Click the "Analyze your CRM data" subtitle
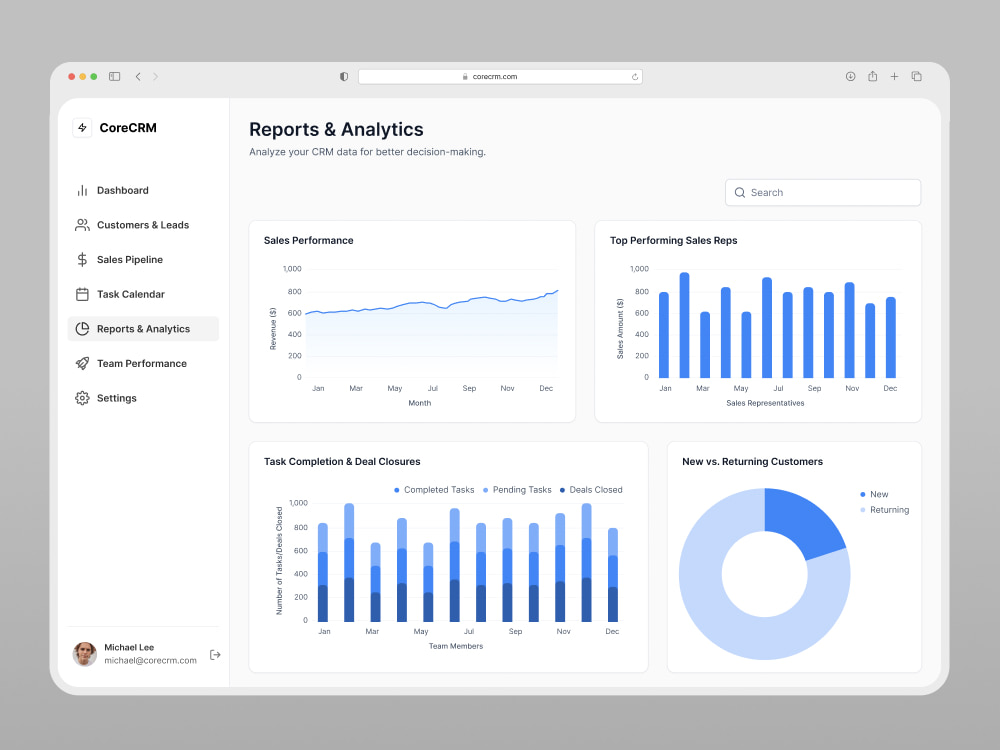This screenshot has height=750, width=1000. (x=367, y=152)
